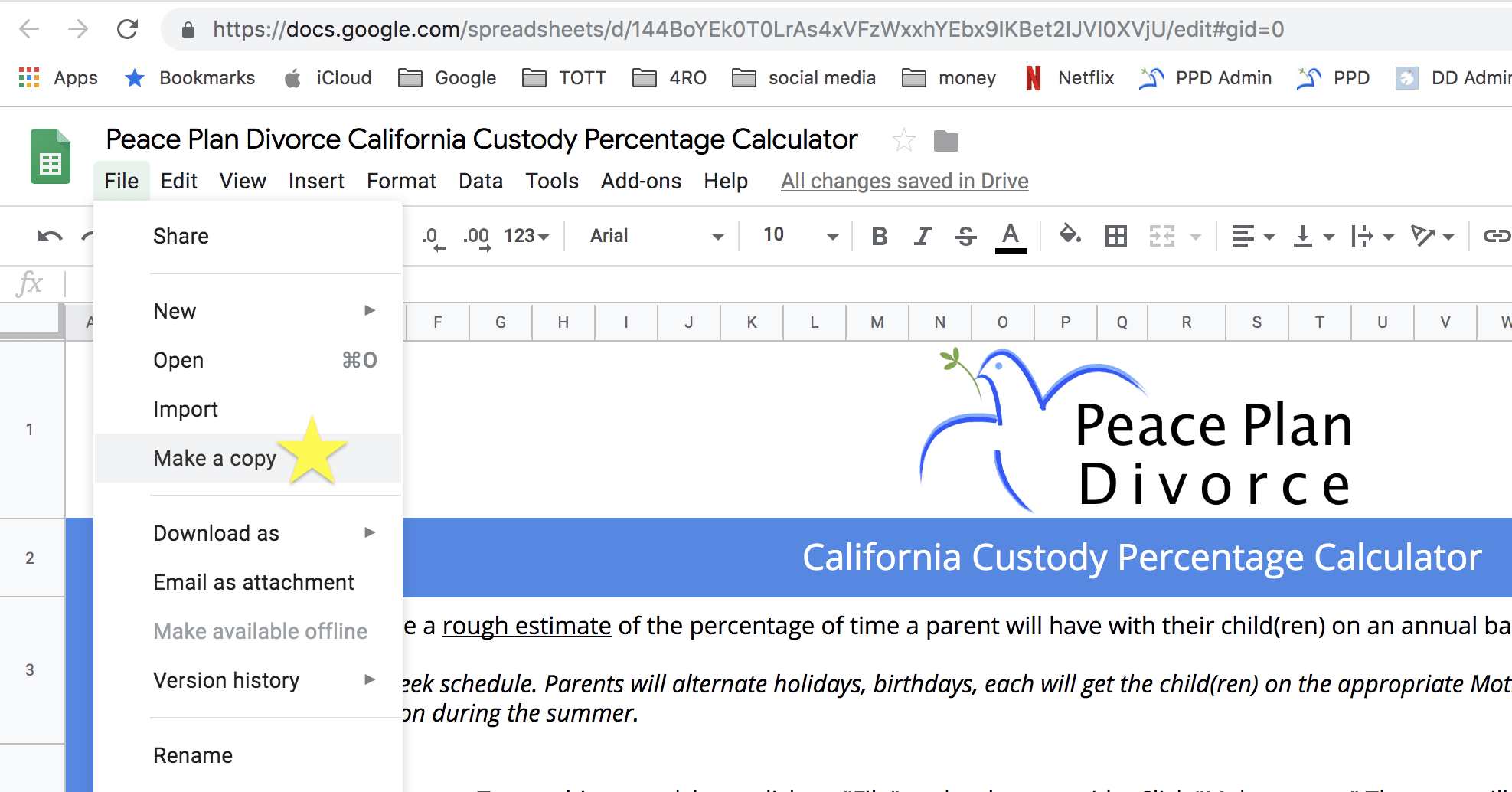Open text rotation dropdown
This screenshot has width=1512, height=792.
1432,236
